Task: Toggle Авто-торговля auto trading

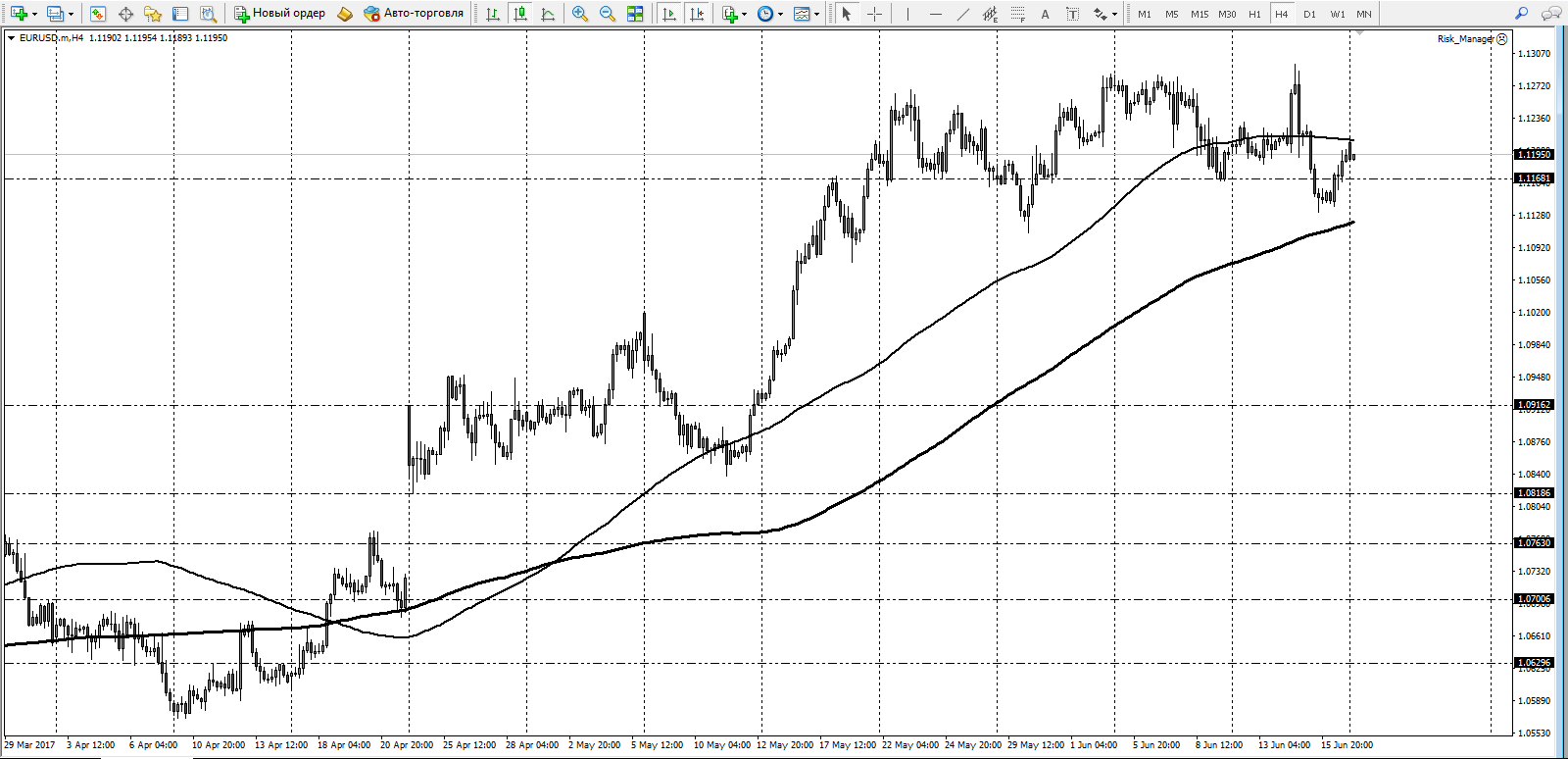Action: [414, 14]
